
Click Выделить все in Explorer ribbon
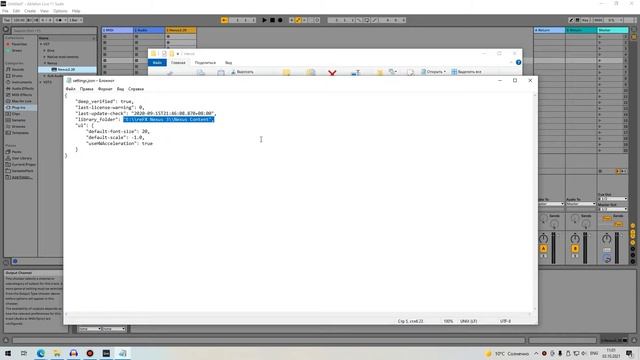(467, 72)
